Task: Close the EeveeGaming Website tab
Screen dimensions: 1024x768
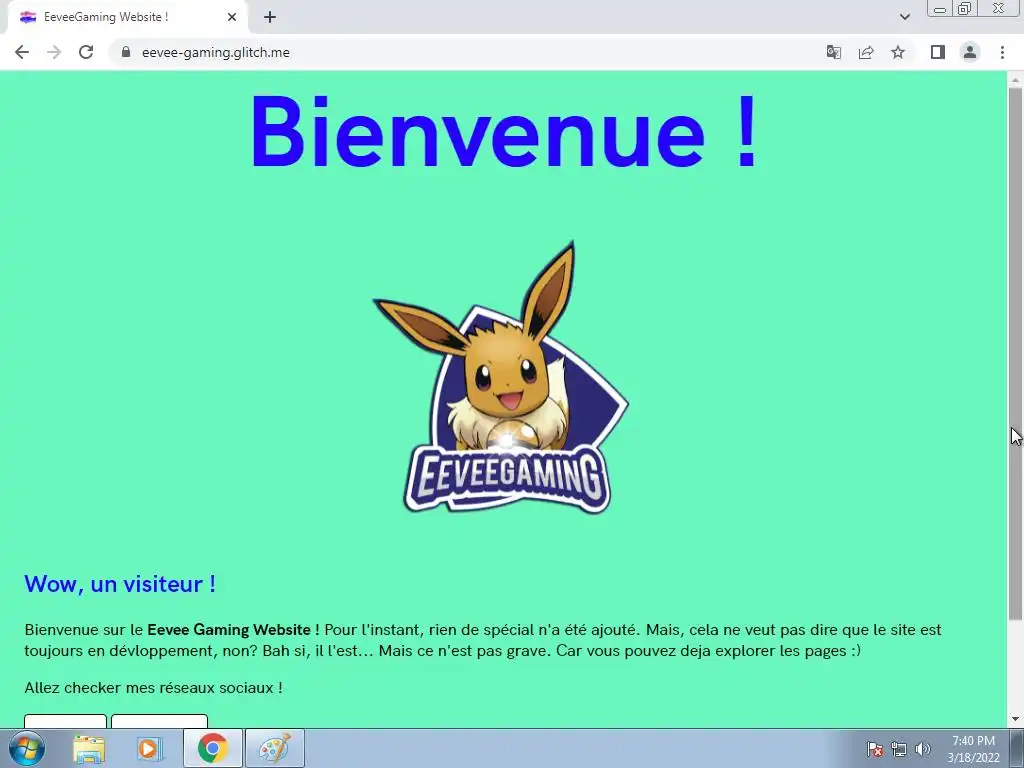Action: click(x=232, y=18)
